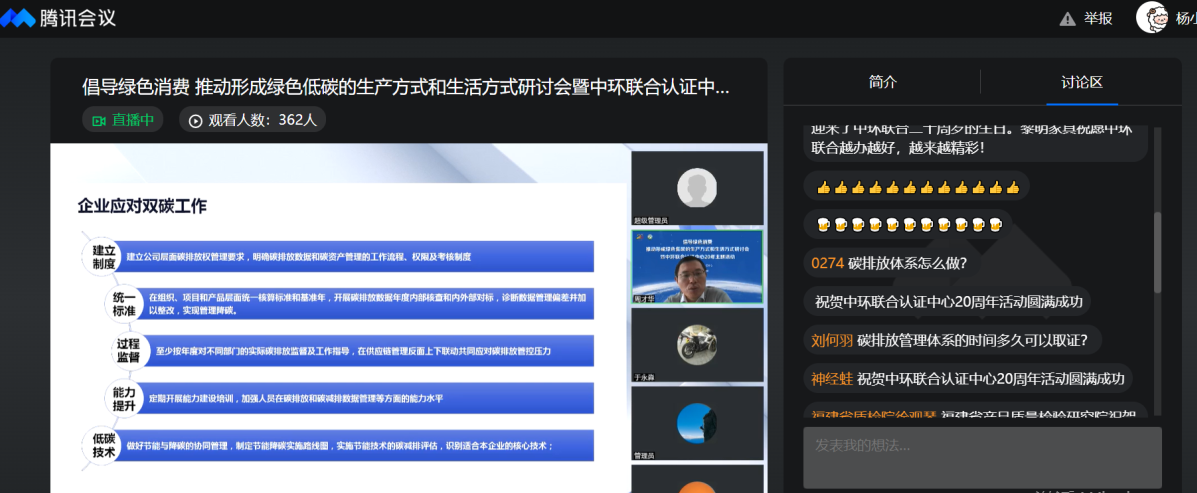The width and height of the screenshot is (1197, 493).
Task: Switch to the 简介 tab
Action: [882, 82]
